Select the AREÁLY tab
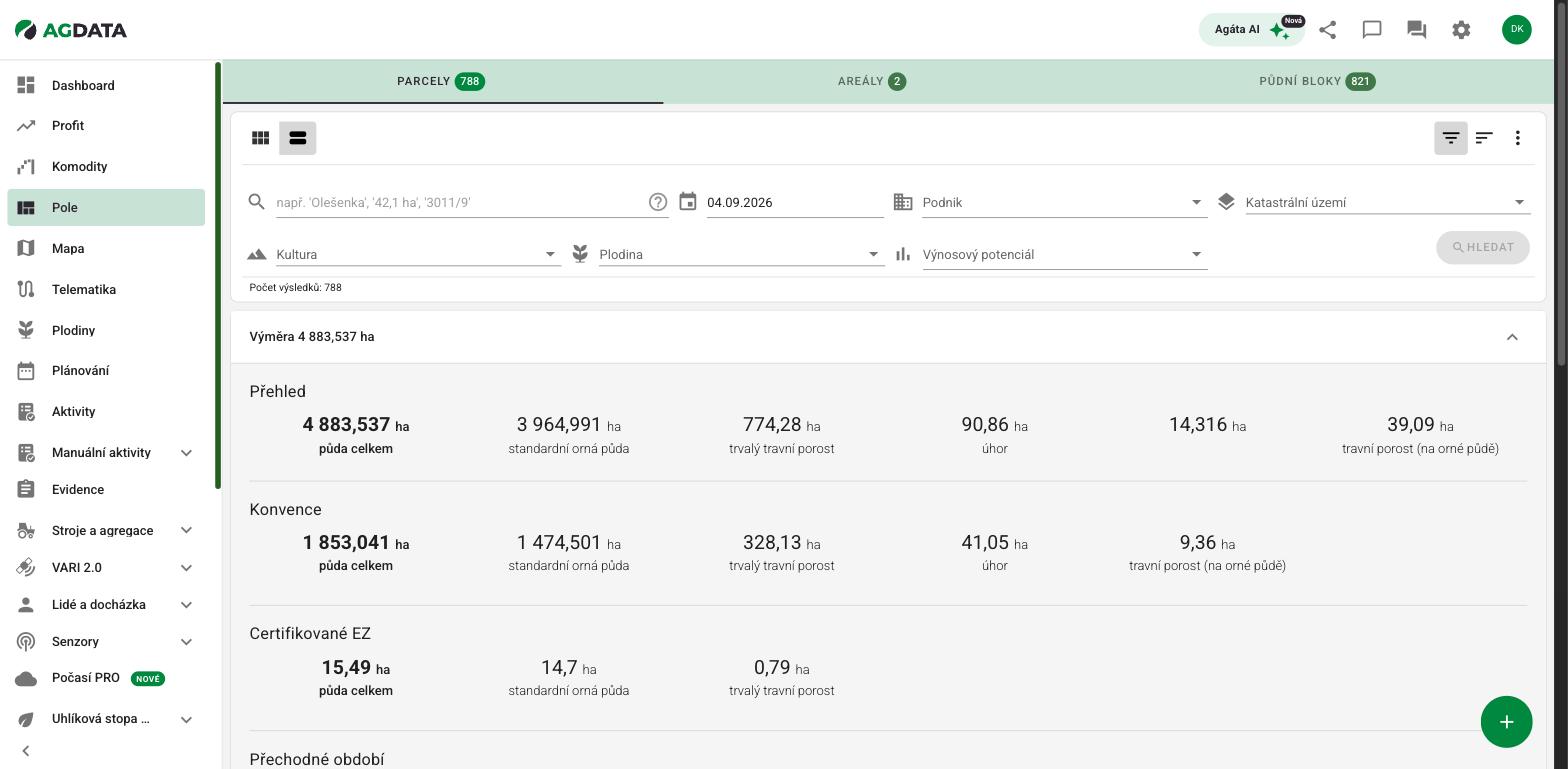The image size is (1568, 769). (x=872, y=82)
